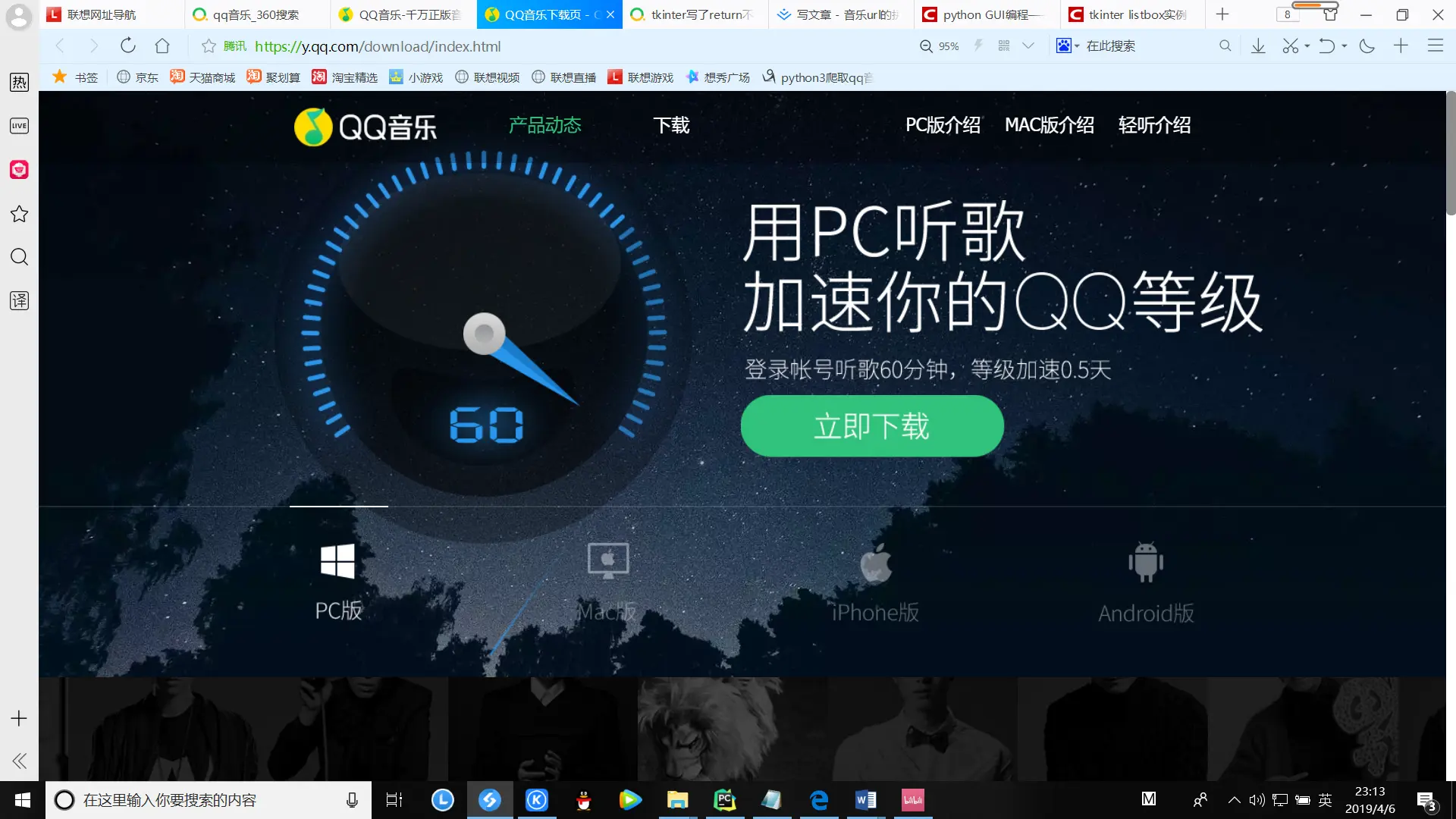The height and width of the screenshot is (819, 1456).
Task: Bookmark page with star icon in address bar
Action: (209, 46)
